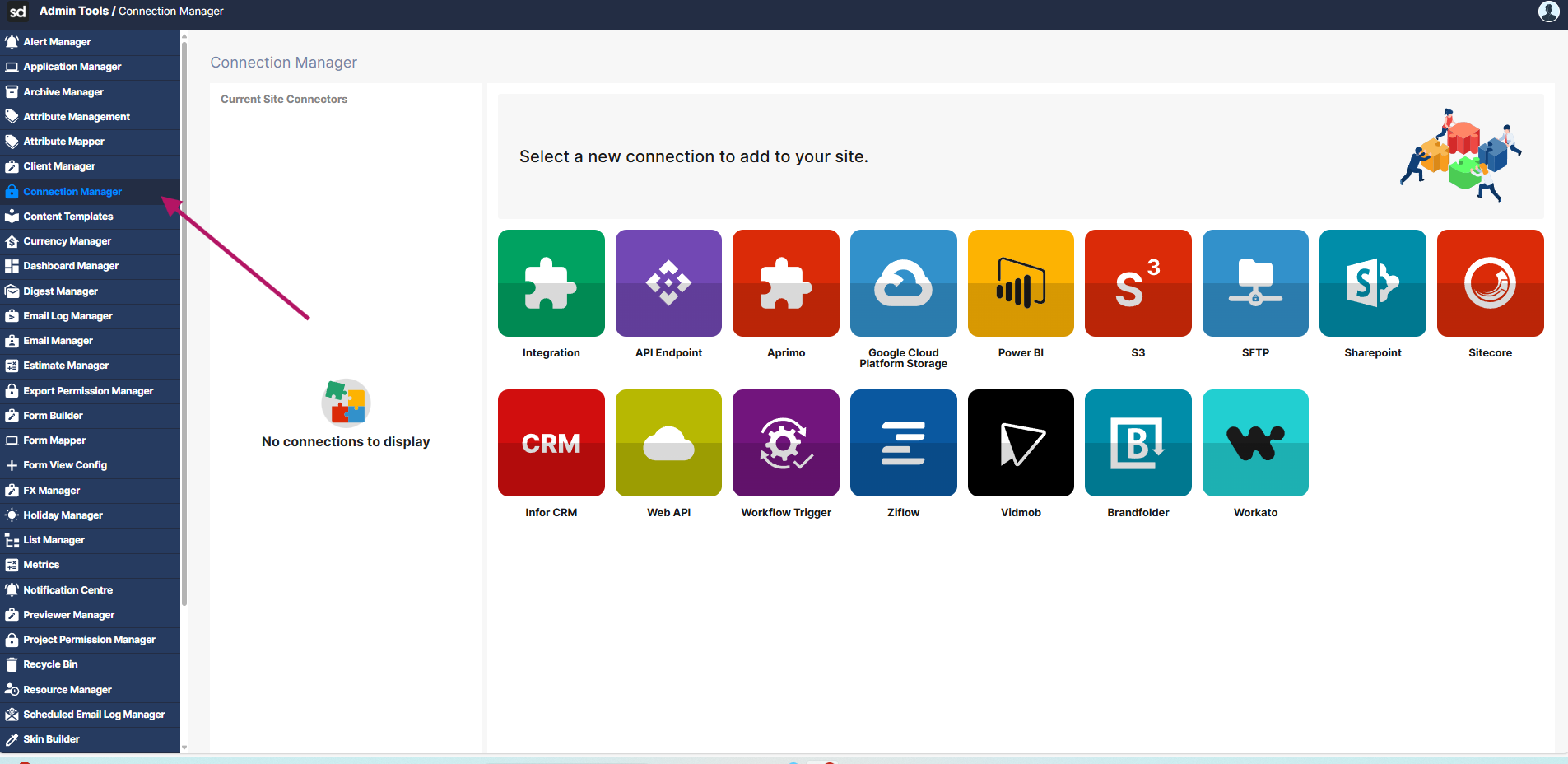Screen dimensions: 1568x764
Task: Click the Metrics icon in sidebar
Action: pos(12,565)
